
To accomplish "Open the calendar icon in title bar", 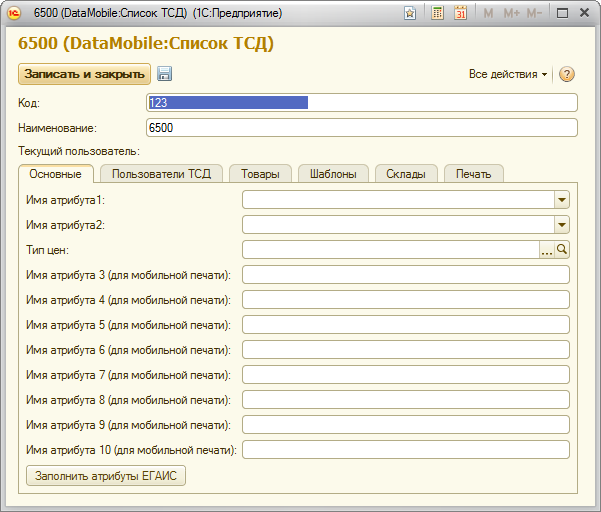I will pyautogui.click(x=460, y=13).
